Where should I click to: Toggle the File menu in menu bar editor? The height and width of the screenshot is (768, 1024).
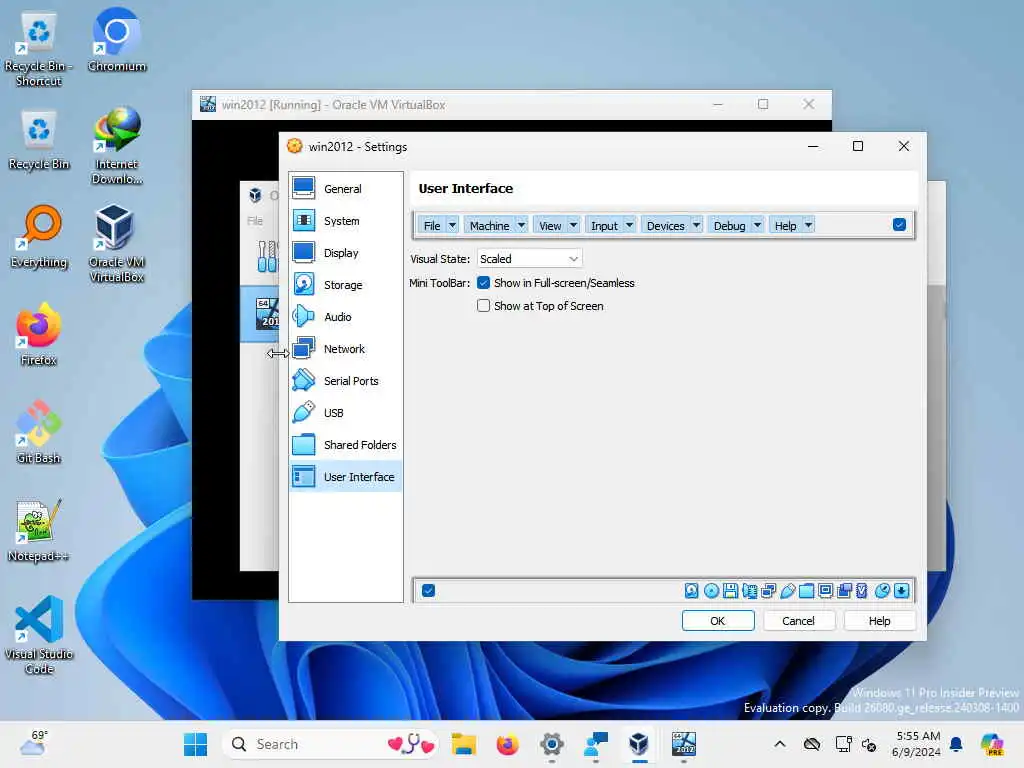(x=432, y=225)
